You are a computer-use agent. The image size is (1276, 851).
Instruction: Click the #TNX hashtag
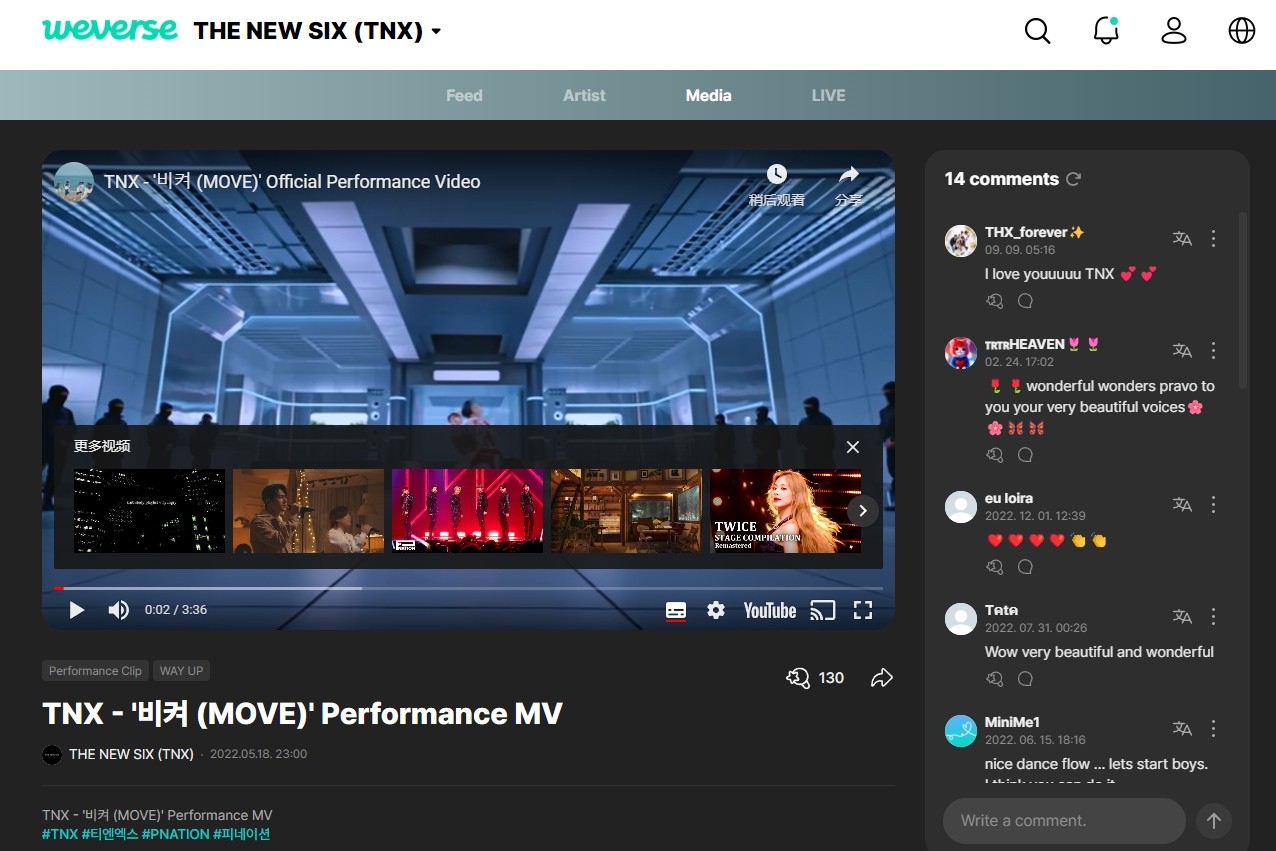[60, 834]
